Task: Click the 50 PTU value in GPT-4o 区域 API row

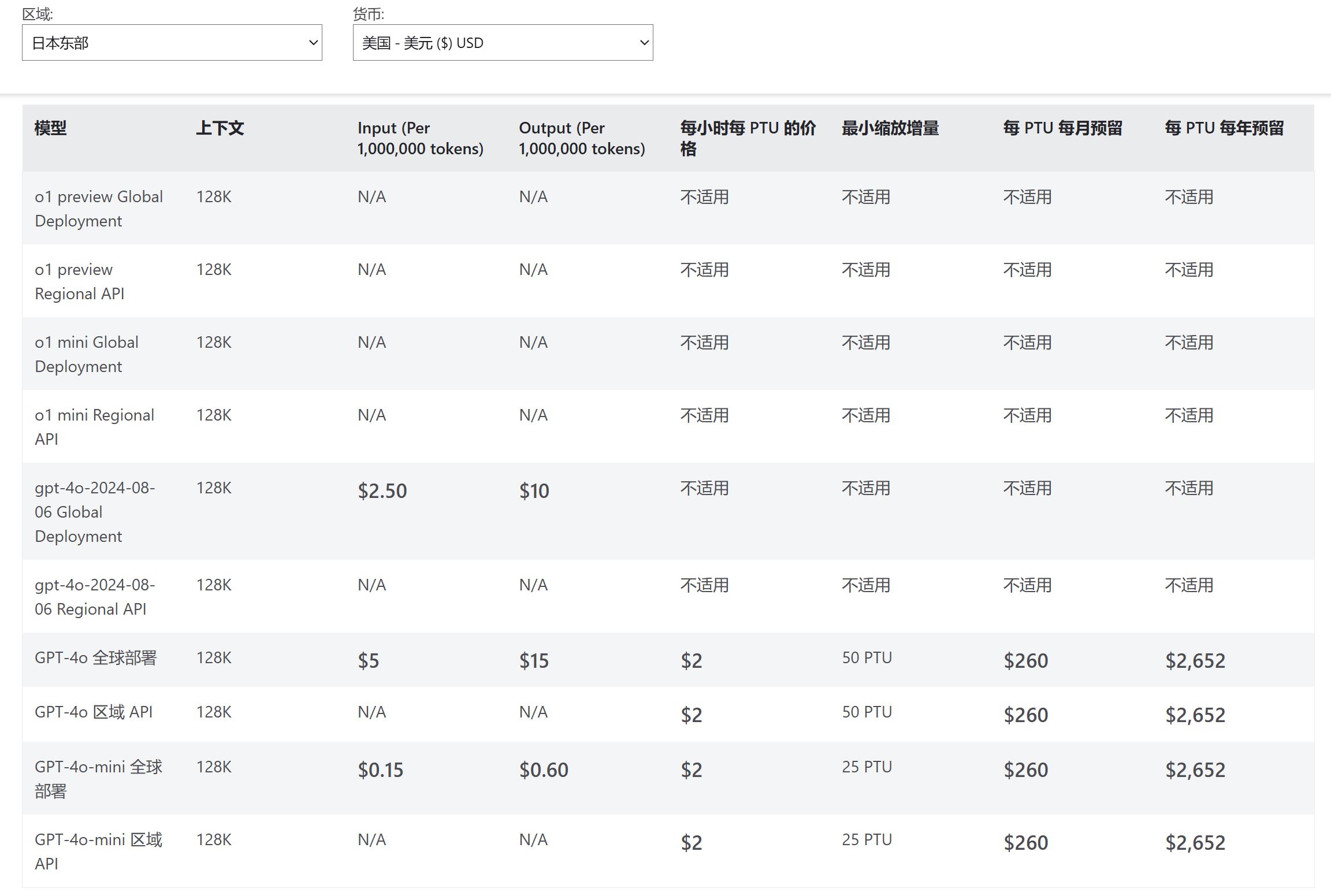Action: pyautogui.click(x=867, y=712)
